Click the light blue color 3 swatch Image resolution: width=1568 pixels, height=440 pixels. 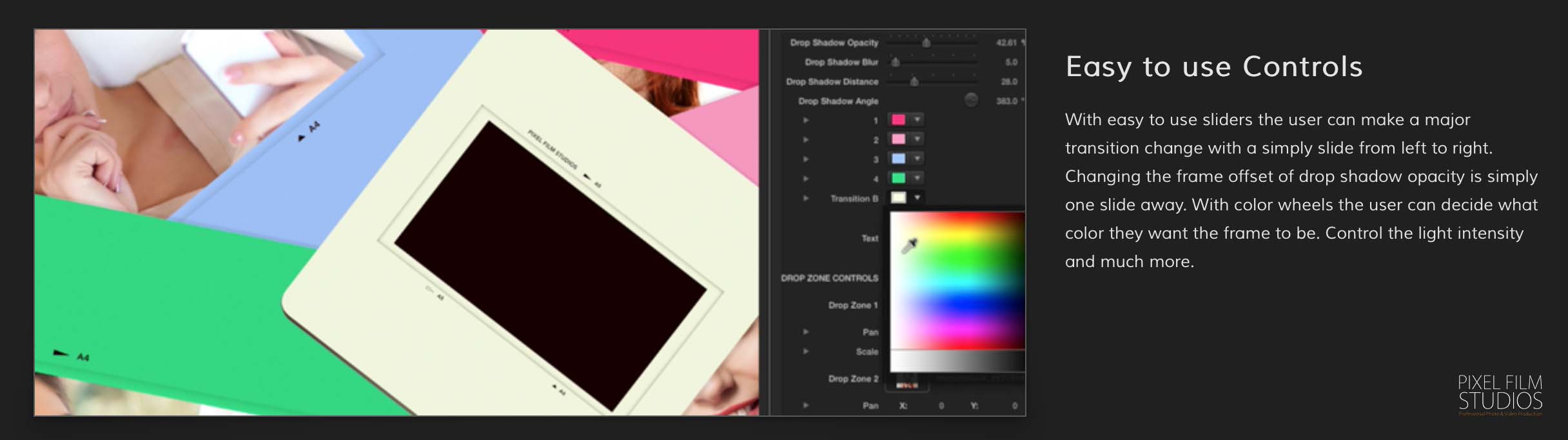coord(898,158)
